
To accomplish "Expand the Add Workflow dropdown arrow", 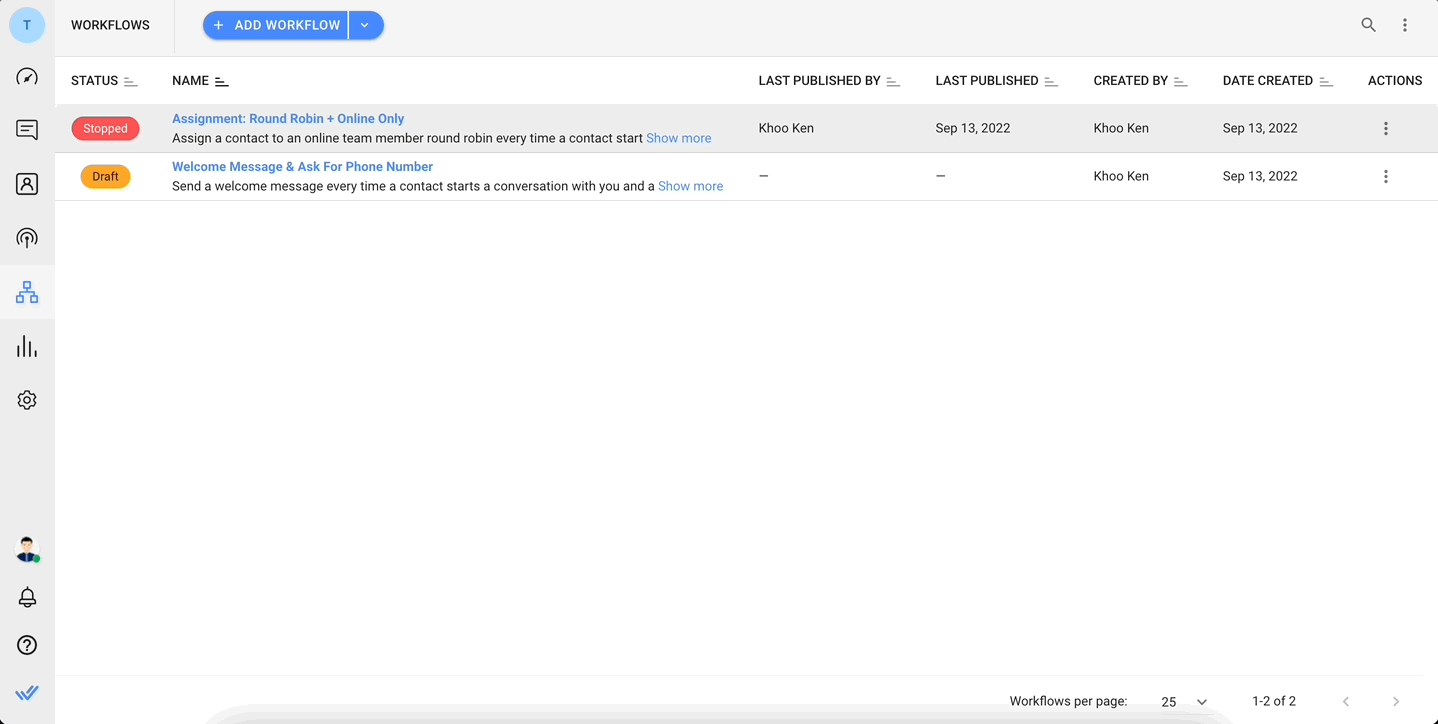I will click(366, 25).
